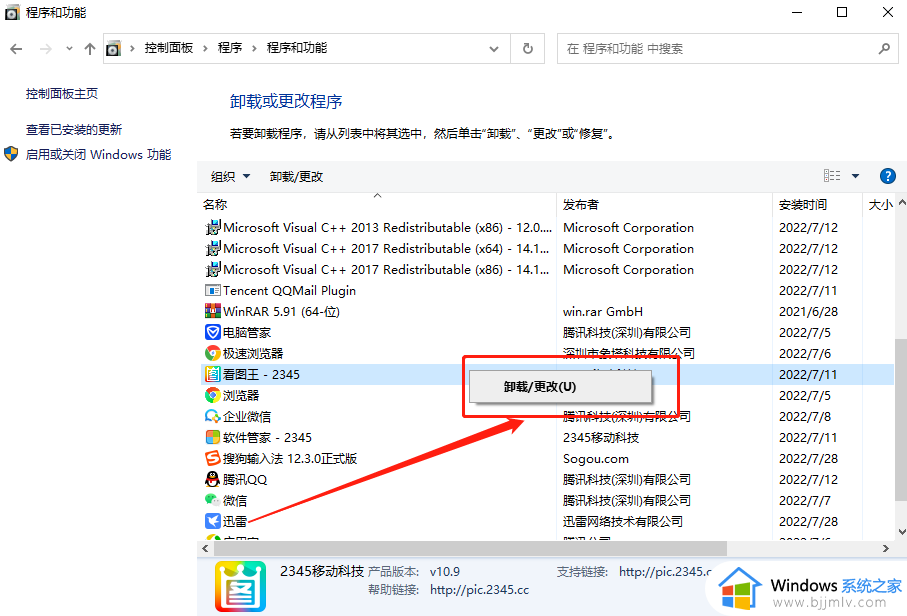Sort by the 名称 column header
907x616 pixels.
215,205
